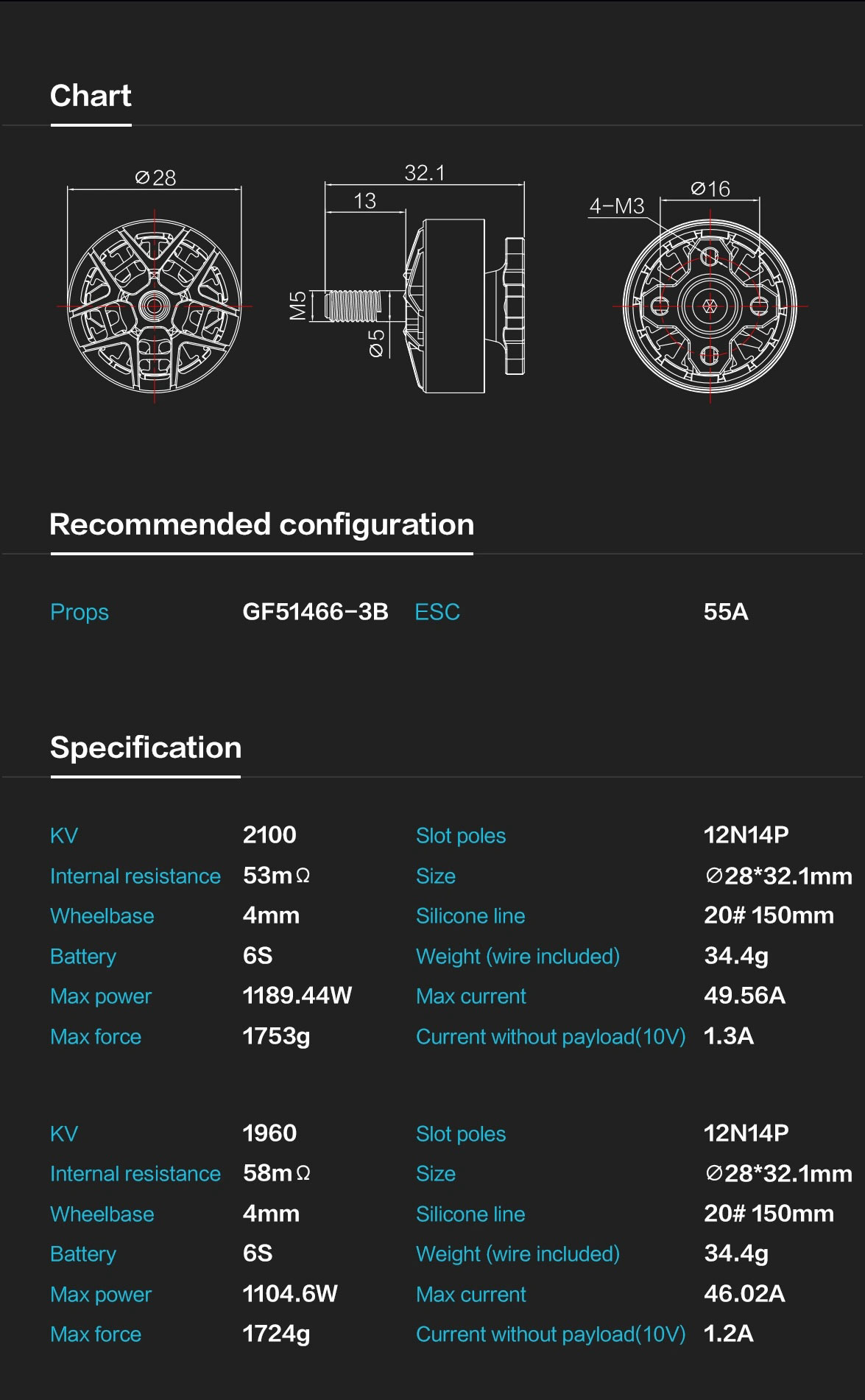Click the 1753g max force value
The width and height of the screenshot is (865, 1400).
(276, 1036)
